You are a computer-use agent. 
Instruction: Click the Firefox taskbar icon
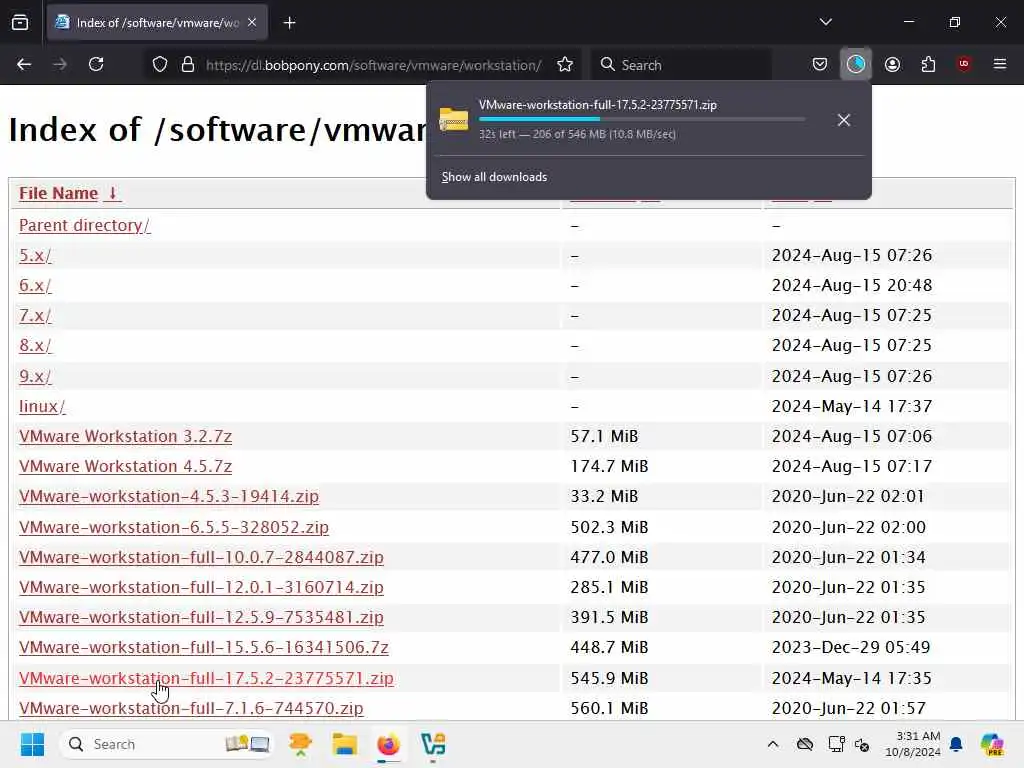tap(389, 744)
